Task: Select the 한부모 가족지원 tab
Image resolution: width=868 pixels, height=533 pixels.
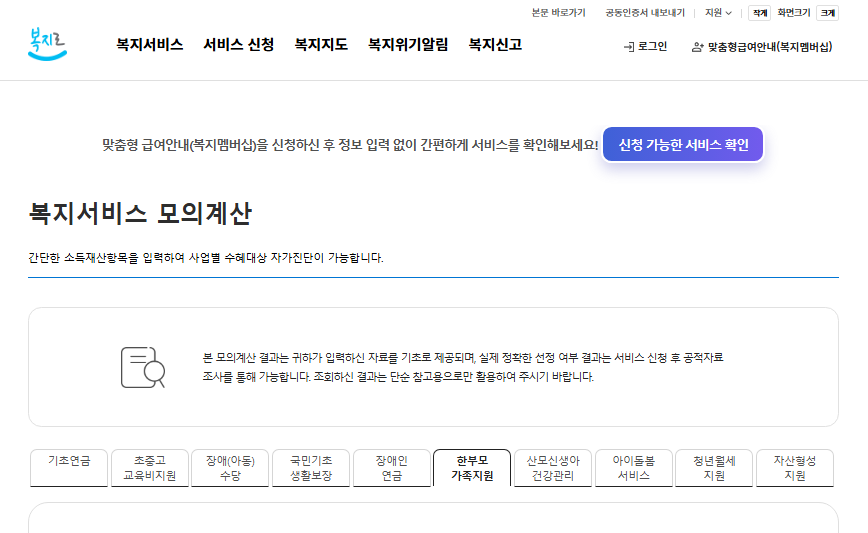Action: click(472, 468)
